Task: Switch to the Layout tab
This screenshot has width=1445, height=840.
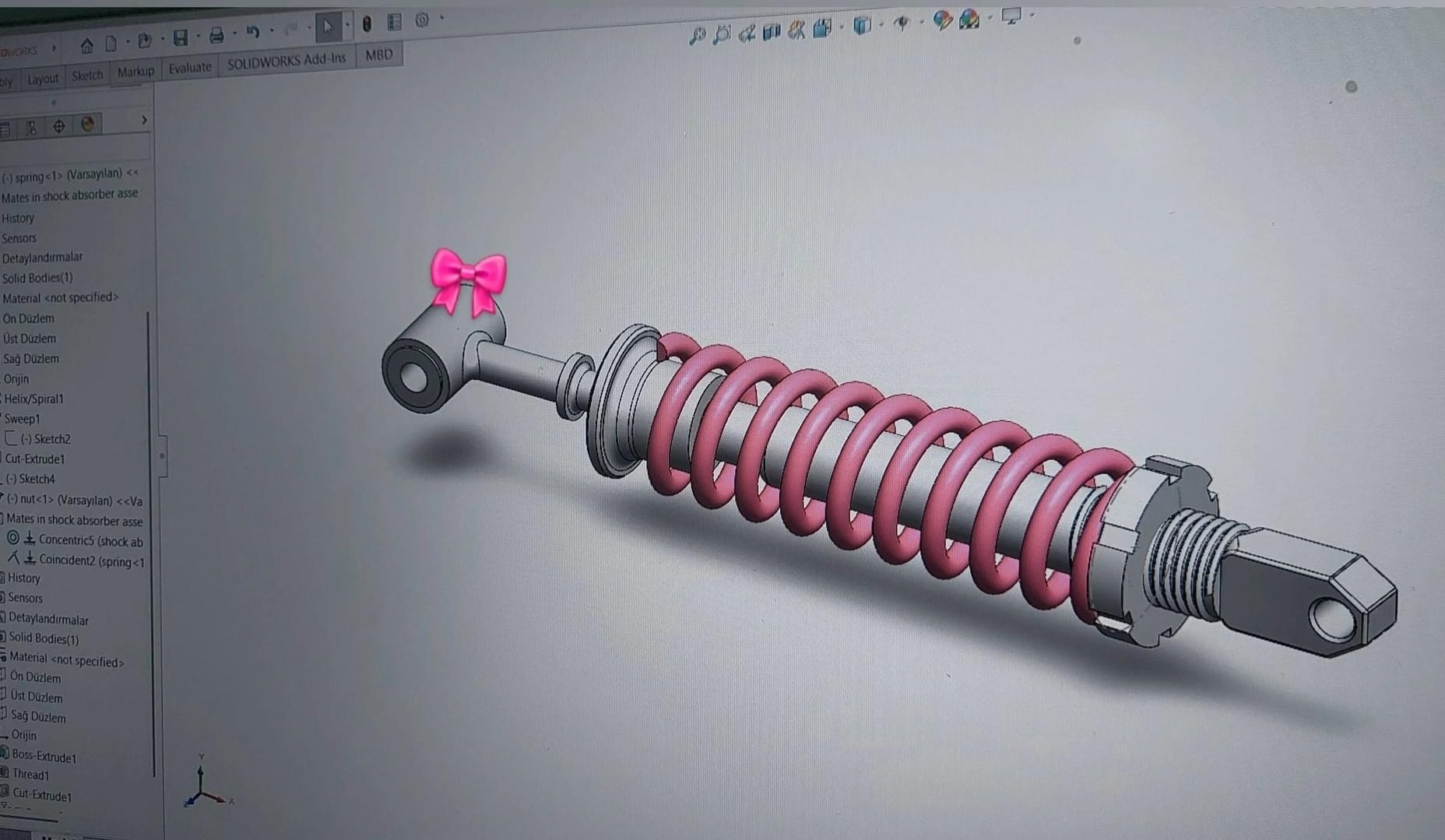Action: (43, 79)
